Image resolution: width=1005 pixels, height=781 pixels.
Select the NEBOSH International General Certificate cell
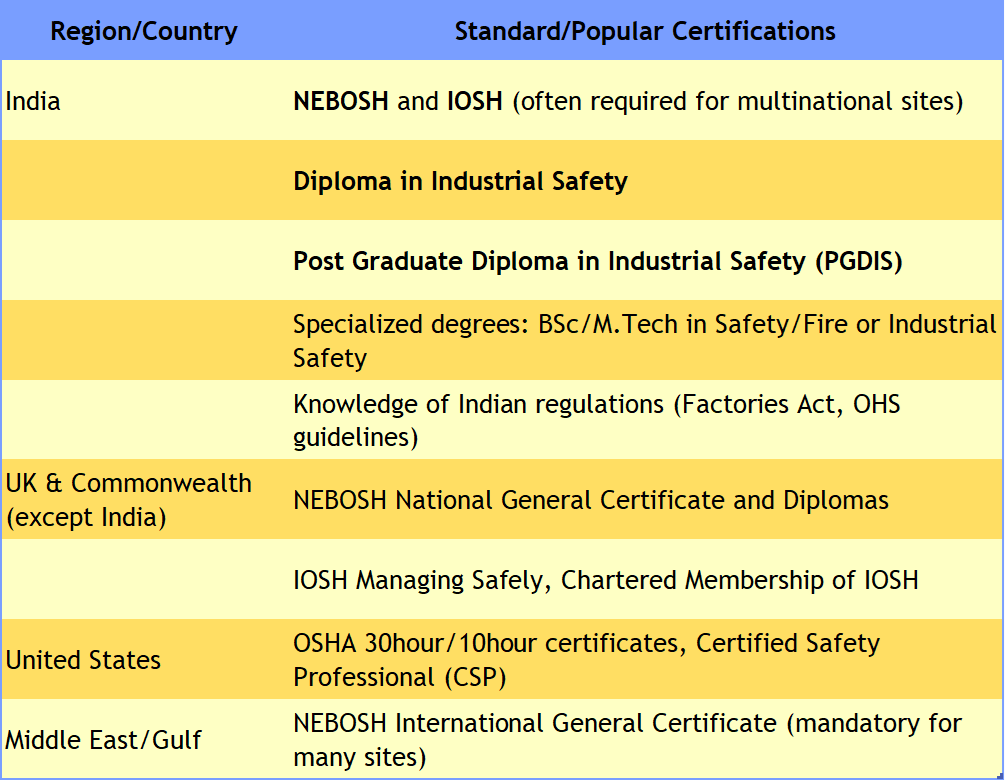coord(627,739)
